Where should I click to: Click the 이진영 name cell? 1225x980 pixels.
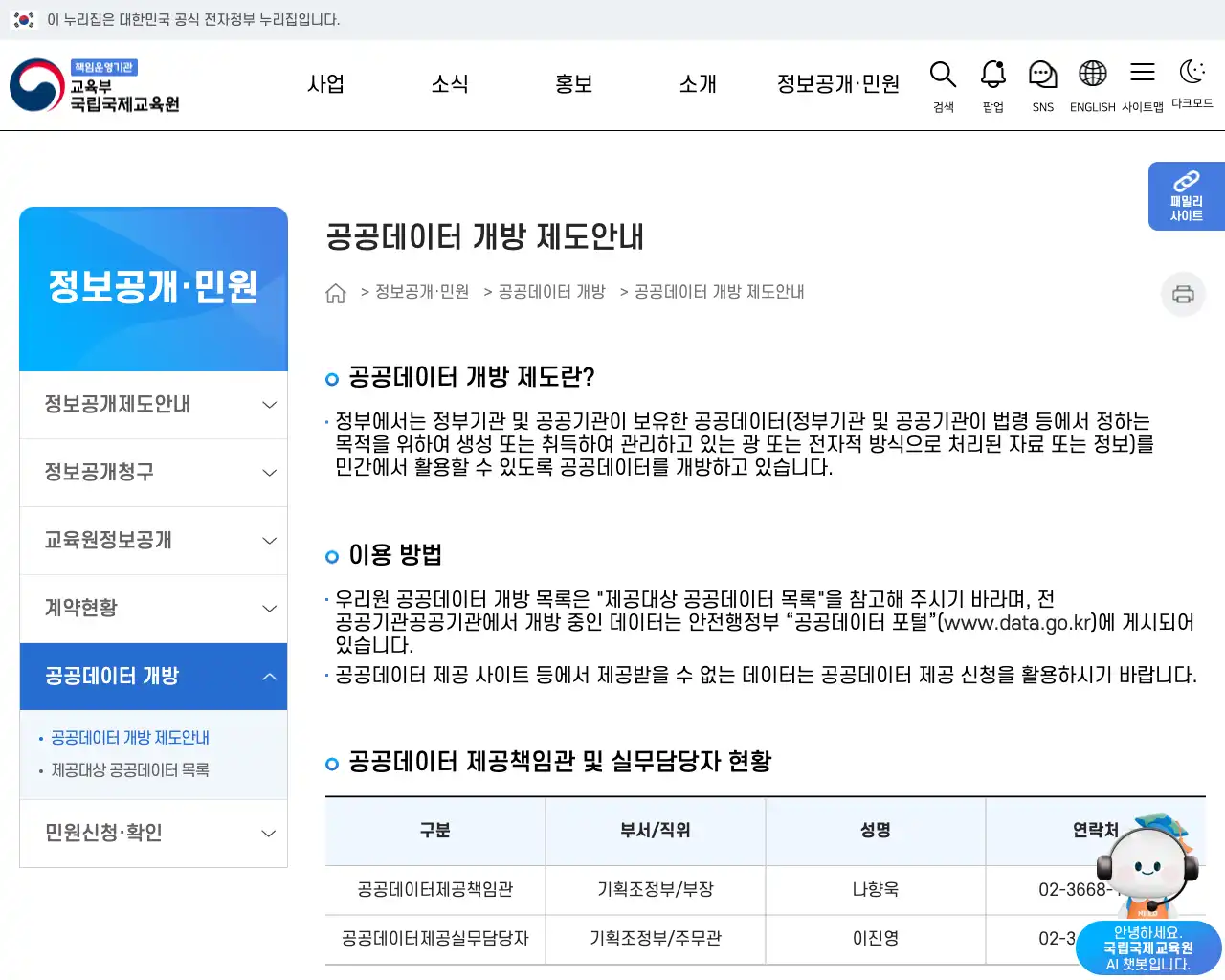coord(876,939)
